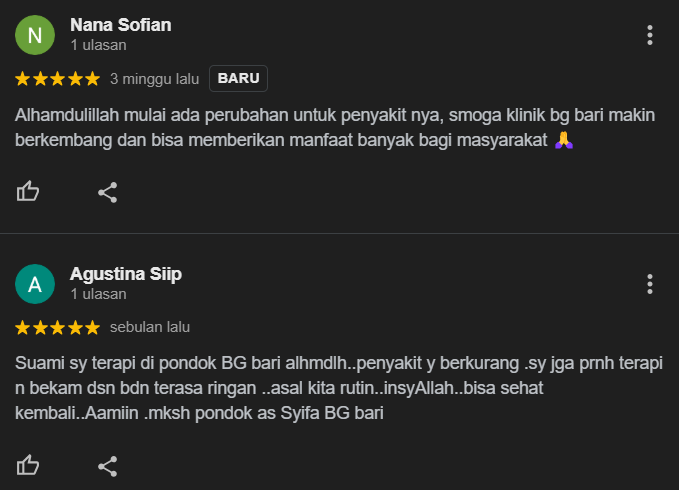This screenshot has width=679, height=490.
Task: Like Nana Sofian's review with thumbs-up
Action: (28, 191)
